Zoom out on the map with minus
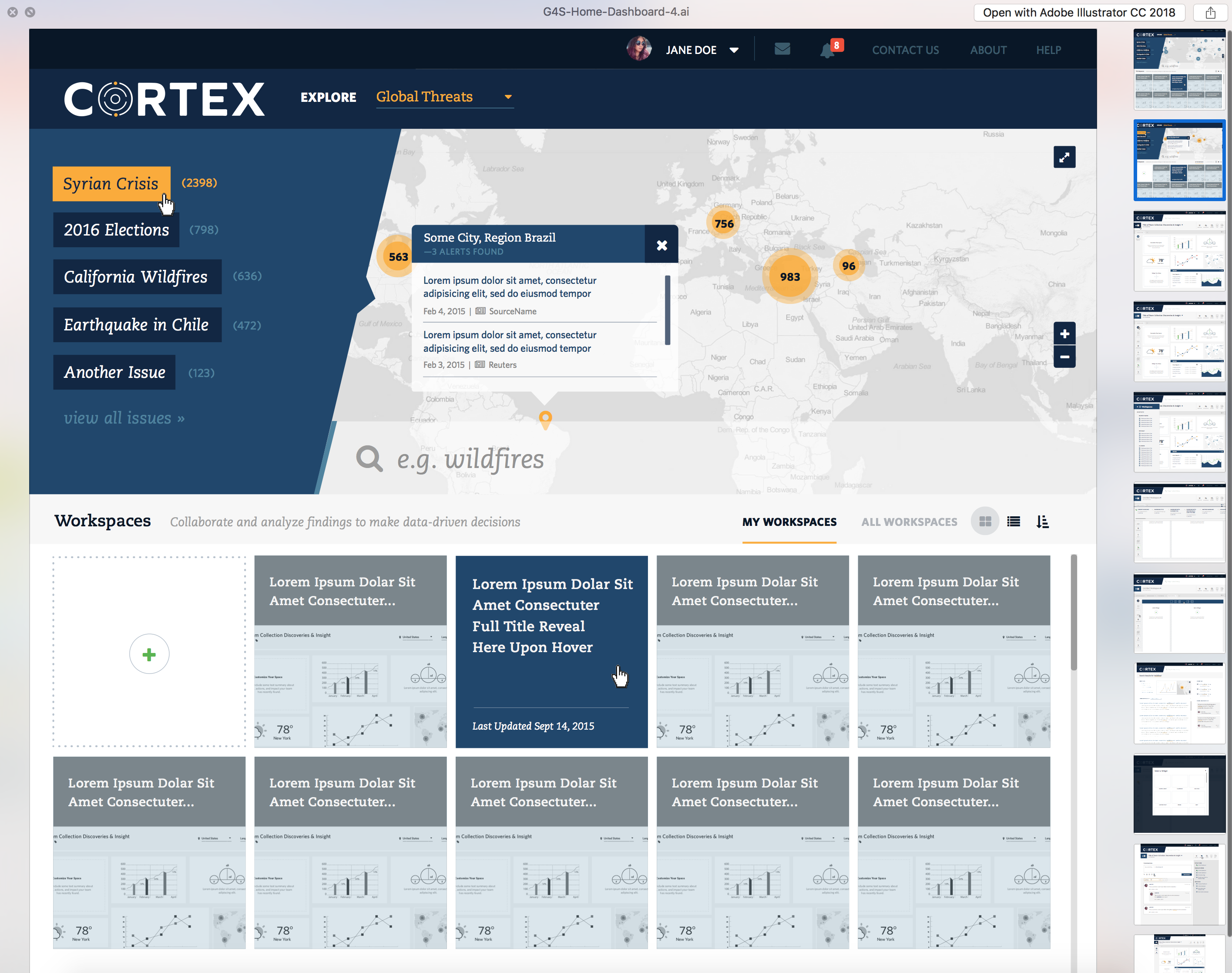Viewport: 1232px width, 973px height. [1064, 357]
